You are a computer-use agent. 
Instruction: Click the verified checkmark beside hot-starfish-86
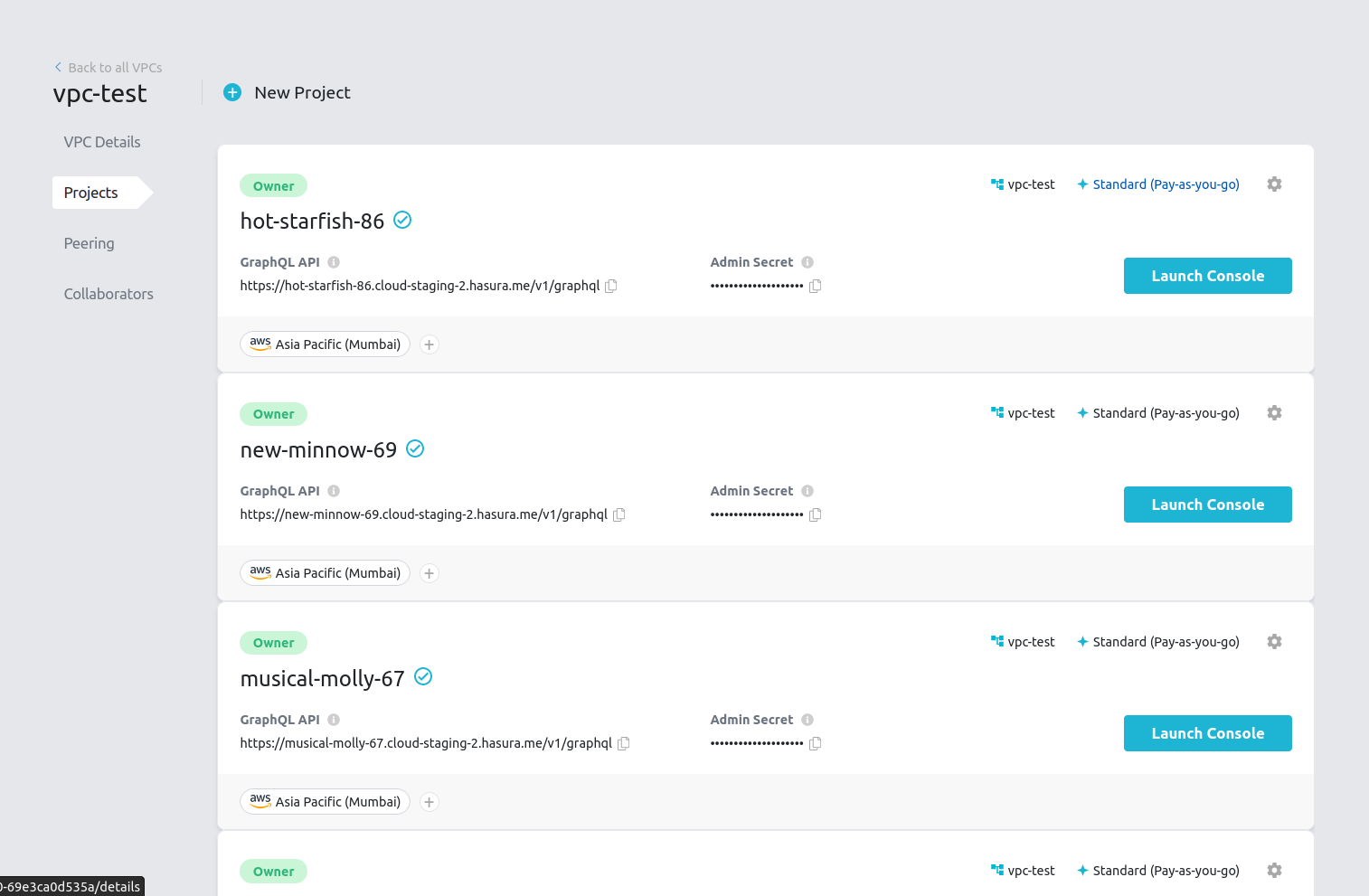[x=401, y=220]
